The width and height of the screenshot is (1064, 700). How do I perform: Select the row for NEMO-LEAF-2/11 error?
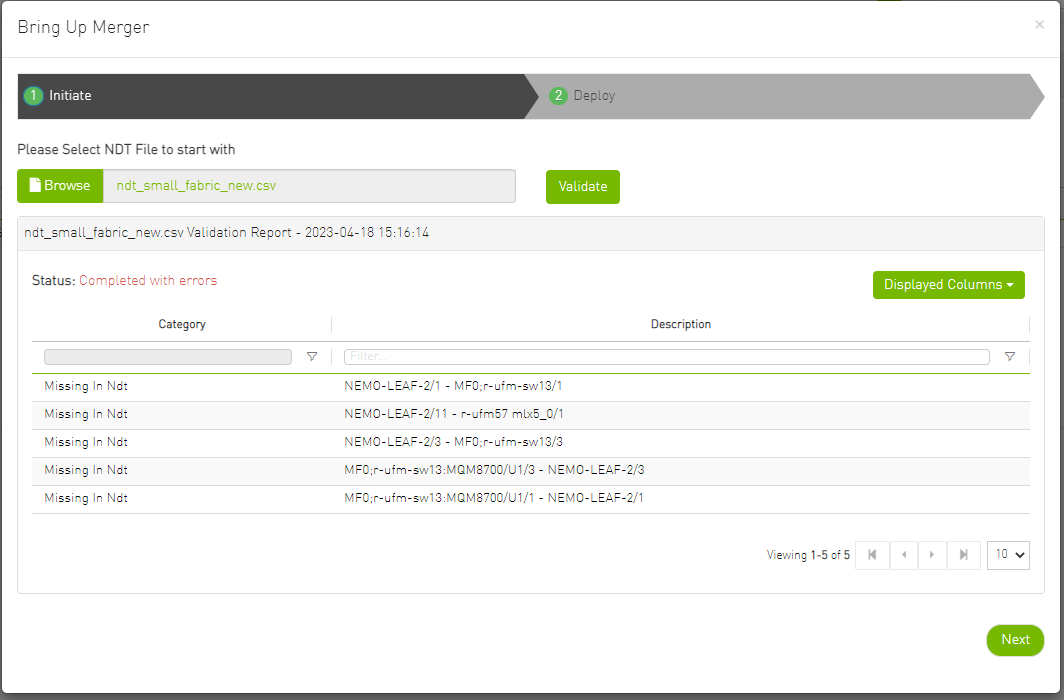click(500, 413)
